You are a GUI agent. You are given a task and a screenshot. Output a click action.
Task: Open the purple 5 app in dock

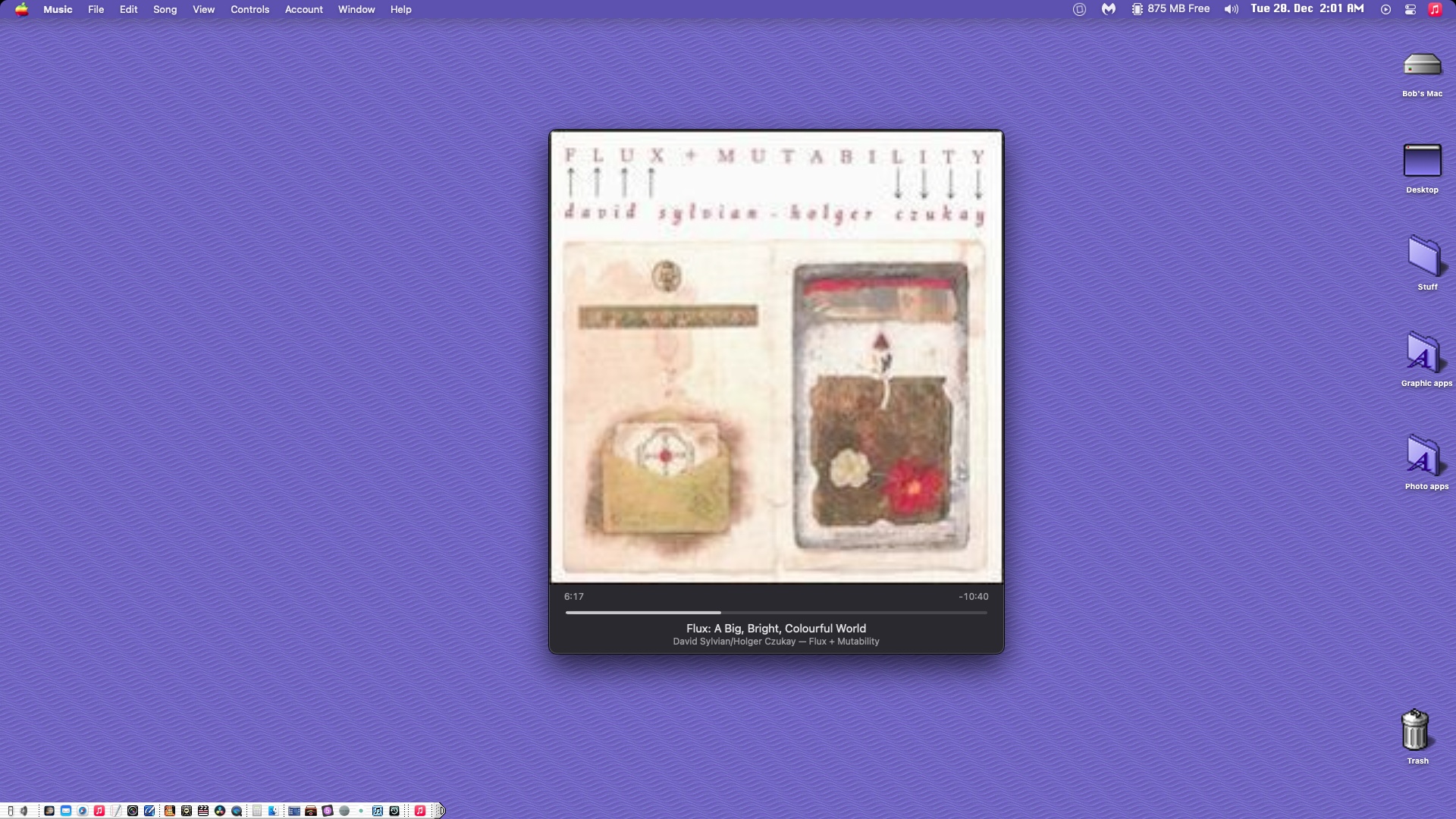click(x=328, y=811)
